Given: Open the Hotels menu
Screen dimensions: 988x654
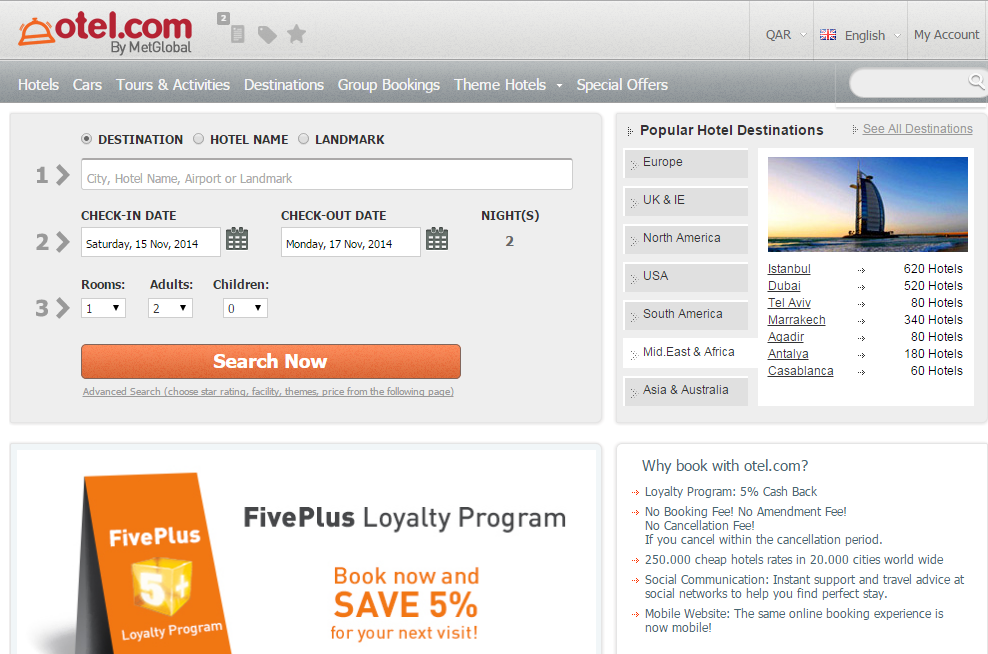Looking at the screenshot, I should click(x=38, y=84).
